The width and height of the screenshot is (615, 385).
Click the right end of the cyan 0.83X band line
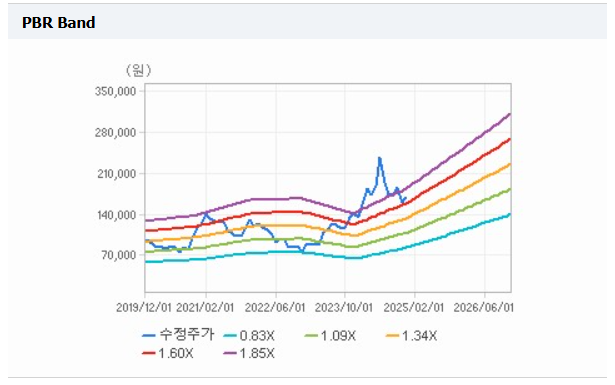(x=509, y=214)
